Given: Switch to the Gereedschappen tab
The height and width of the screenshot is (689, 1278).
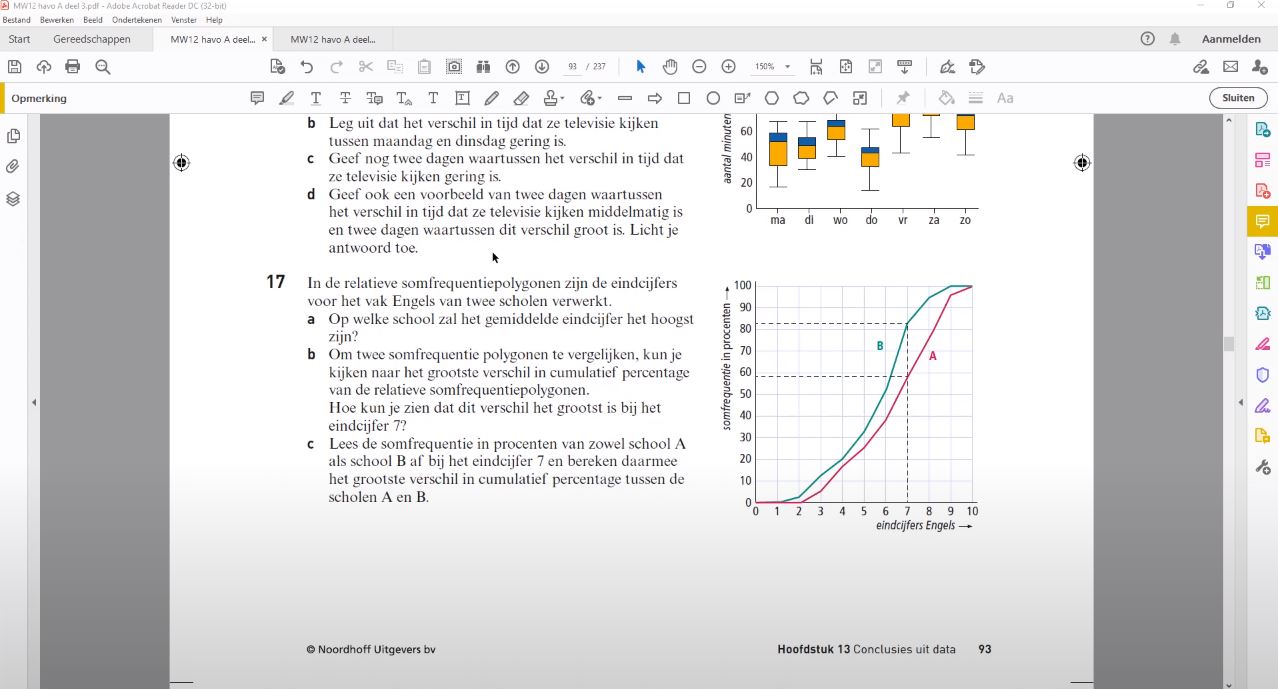Looking at the screenshot, I should coord(92,39).
